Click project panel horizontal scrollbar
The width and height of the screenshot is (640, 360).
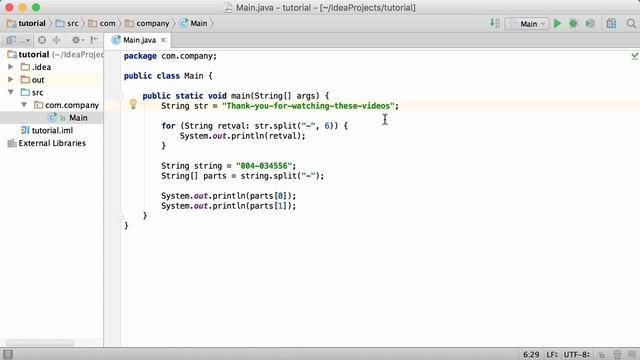(x=40, y=343)
